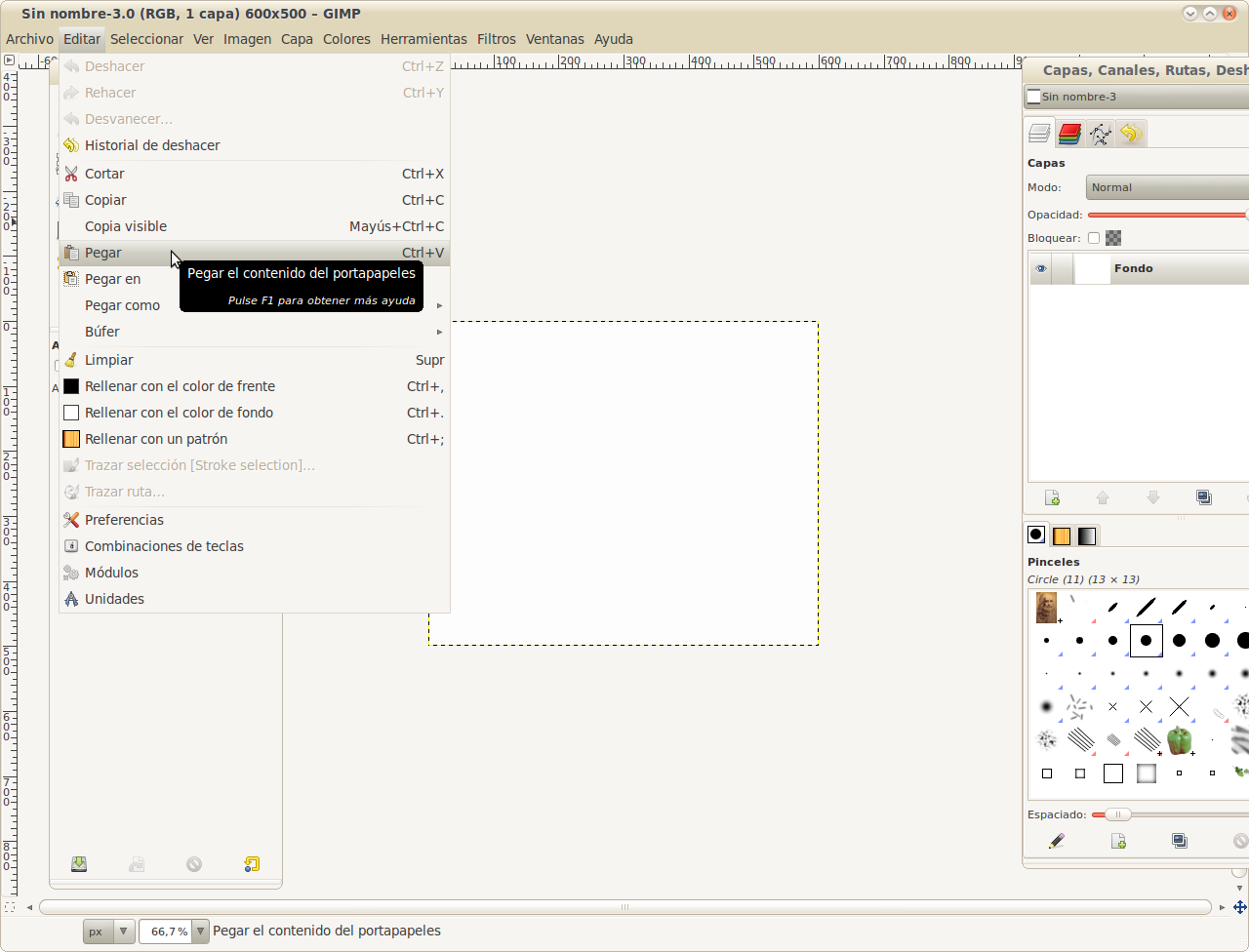The image size is (1249, 952).
Task: Move the layer down with the arrow button
Action: click(1153, 497)
